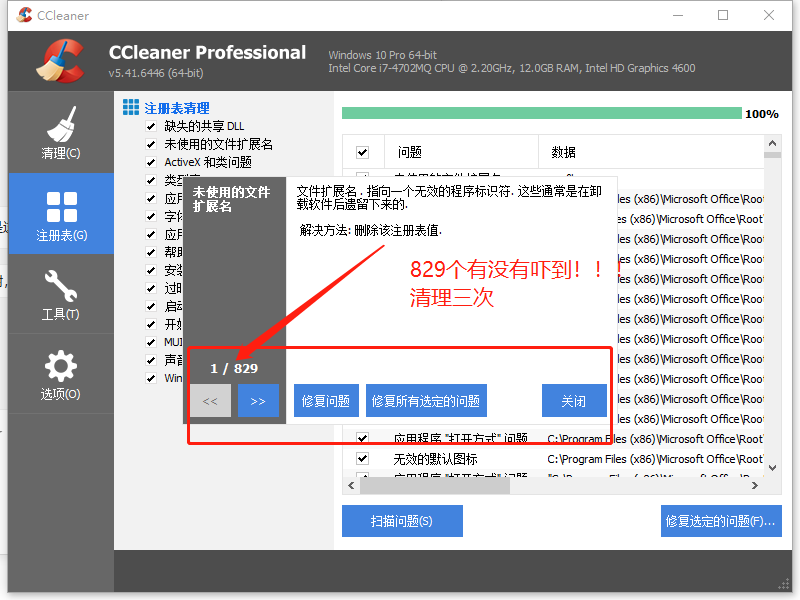Click the scroll left arrow of results list
The height and width of the screenshot is (600, 800).
(x=351, y=486)
